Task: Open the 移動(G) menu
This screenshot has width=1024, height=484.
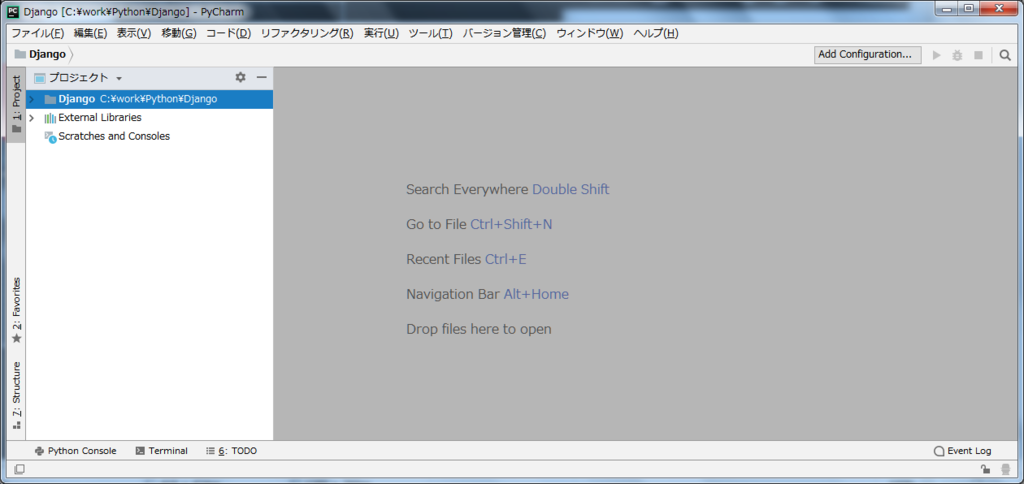Action: [x=178, y=33]
